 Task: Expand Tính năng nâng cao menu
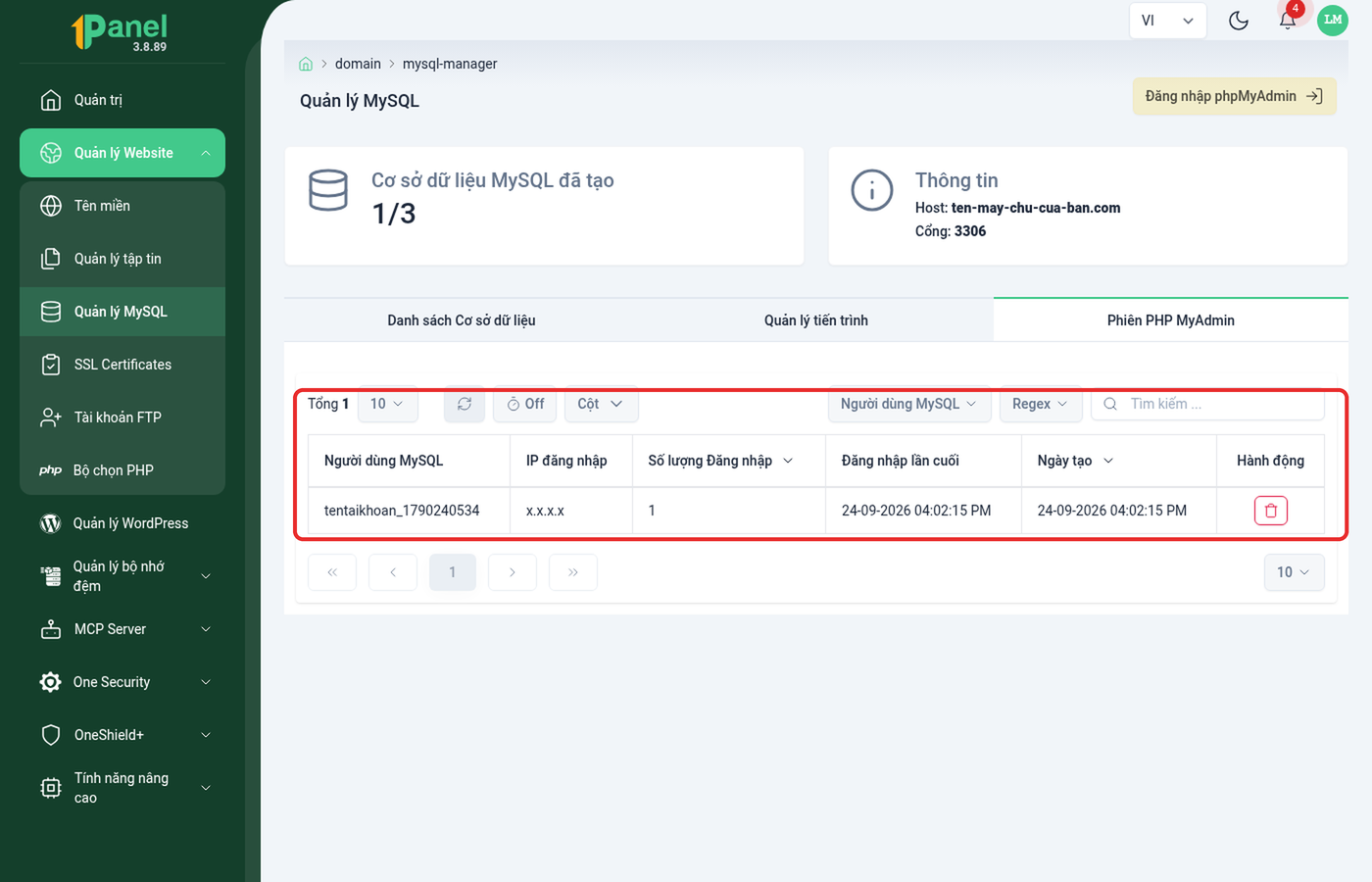[x=122, y=788]
